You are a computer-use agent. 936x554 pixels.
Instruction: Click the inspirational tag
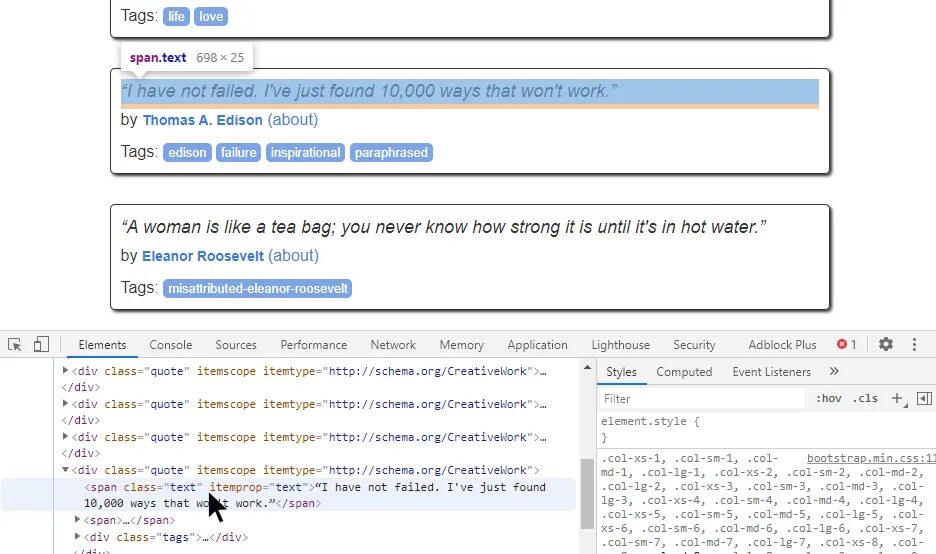[305, 153]
